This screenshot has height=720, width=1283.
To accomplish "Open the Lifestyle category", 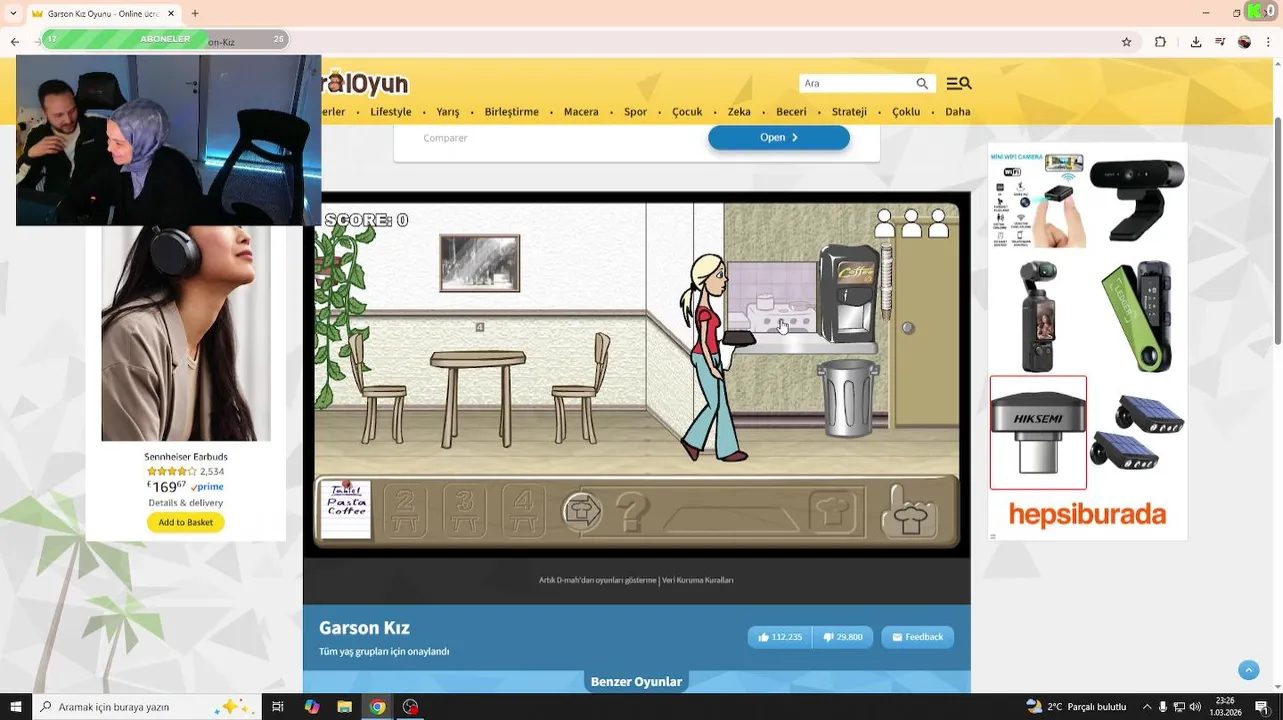I will pyautogui.click(x=390, y=112).
